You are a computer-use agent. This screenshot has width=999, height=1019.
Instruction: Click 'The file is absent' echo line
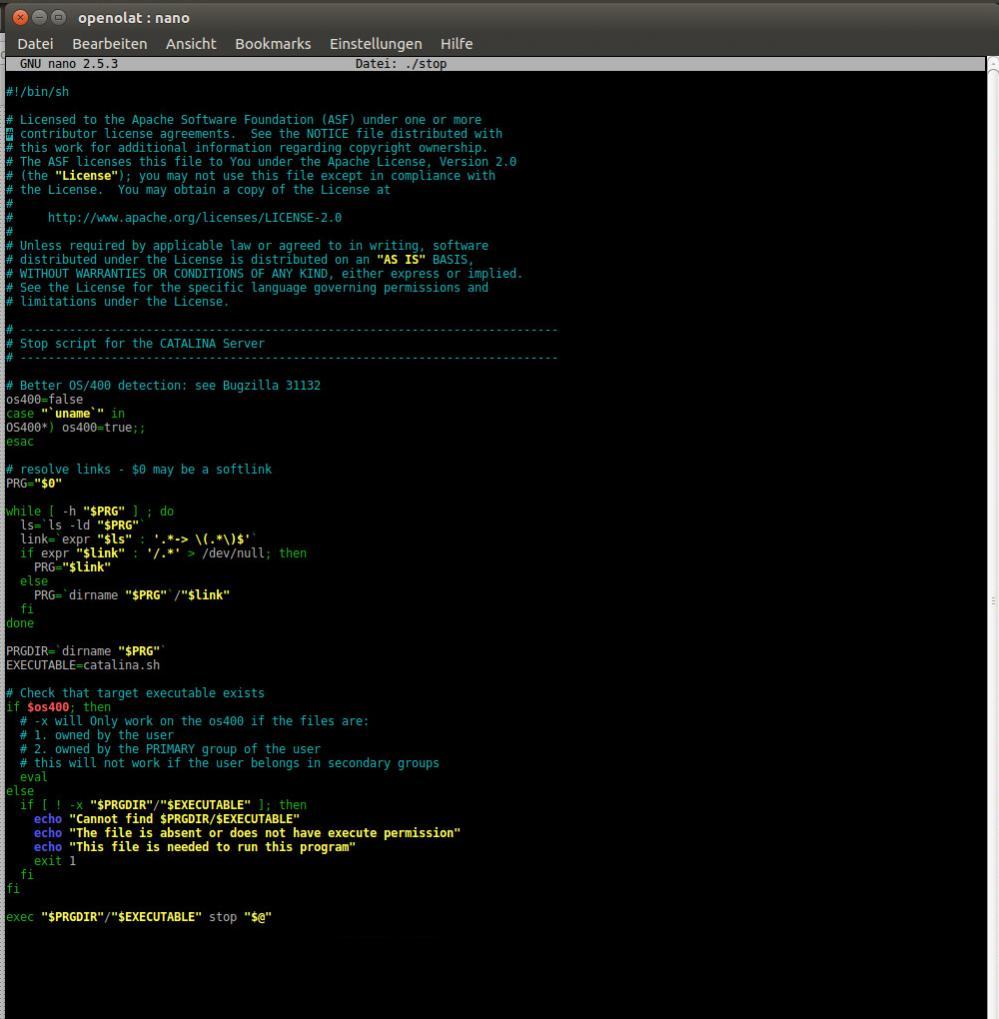tap(247, 833)
